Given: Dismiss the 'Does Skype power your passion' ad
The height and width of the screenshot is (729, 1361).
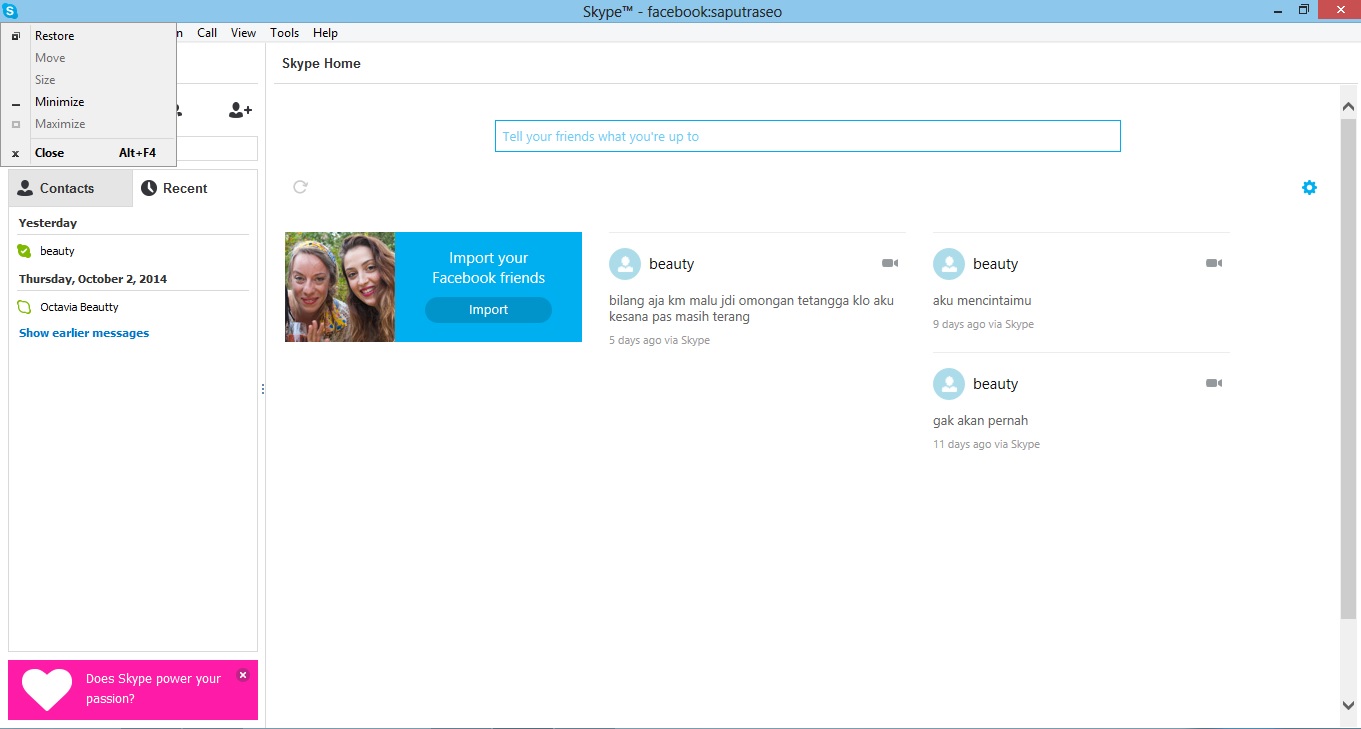Looking at the screenshot, I should point(242,674).
